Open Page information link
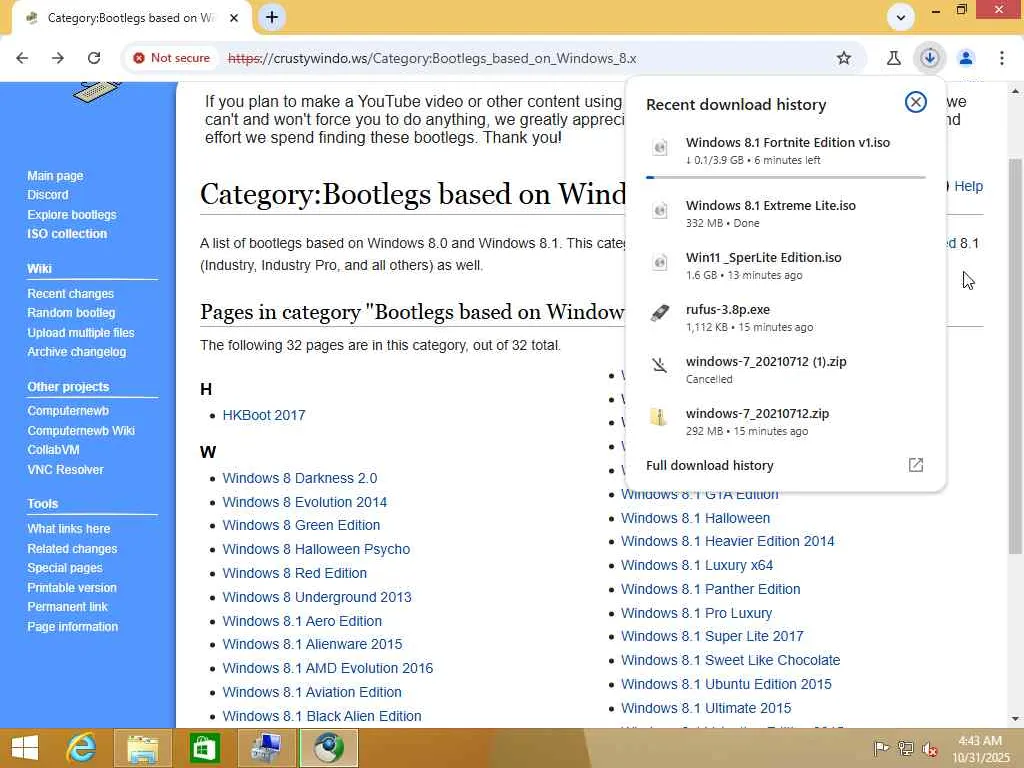Image resolution: width=1024 pixels, height=768 pixels. (72, 626)
